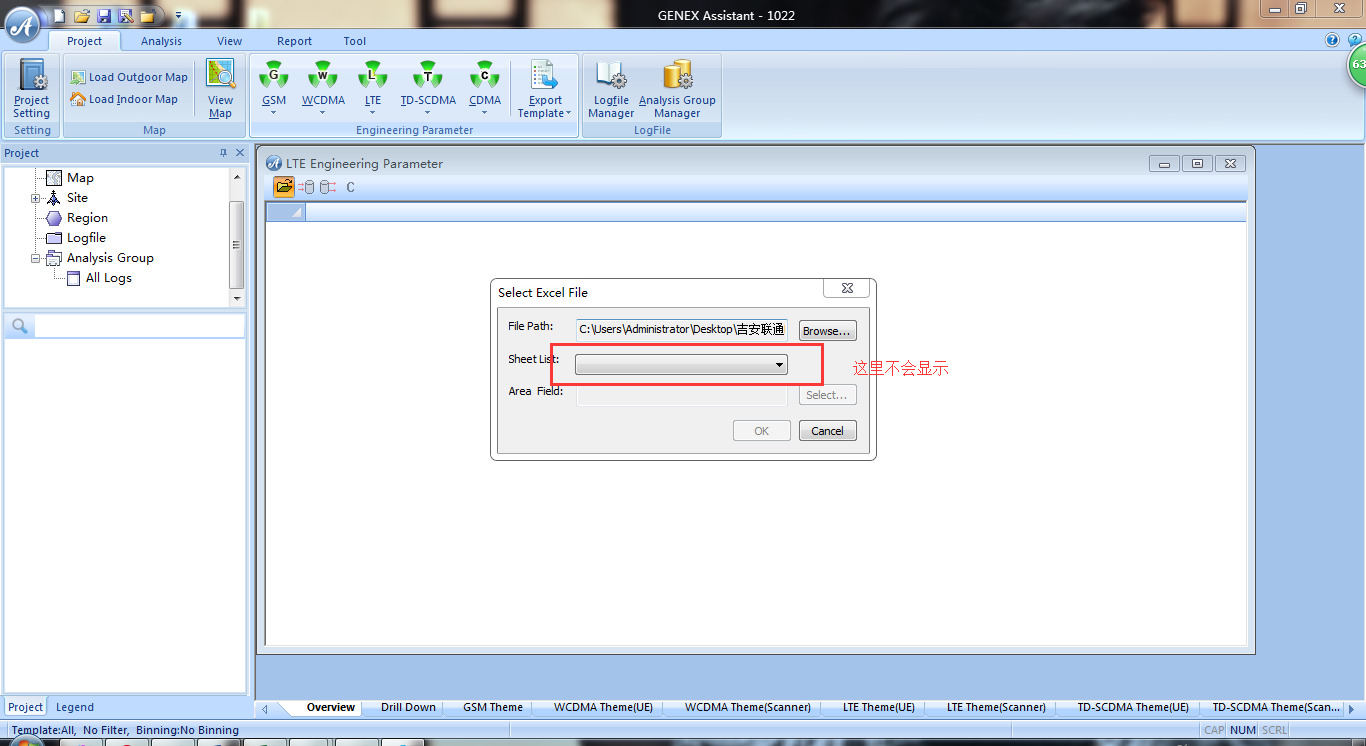Viewport: 1366px width, 746px height.
Task: Click the Open folder quick access icon
Action: 82,16
